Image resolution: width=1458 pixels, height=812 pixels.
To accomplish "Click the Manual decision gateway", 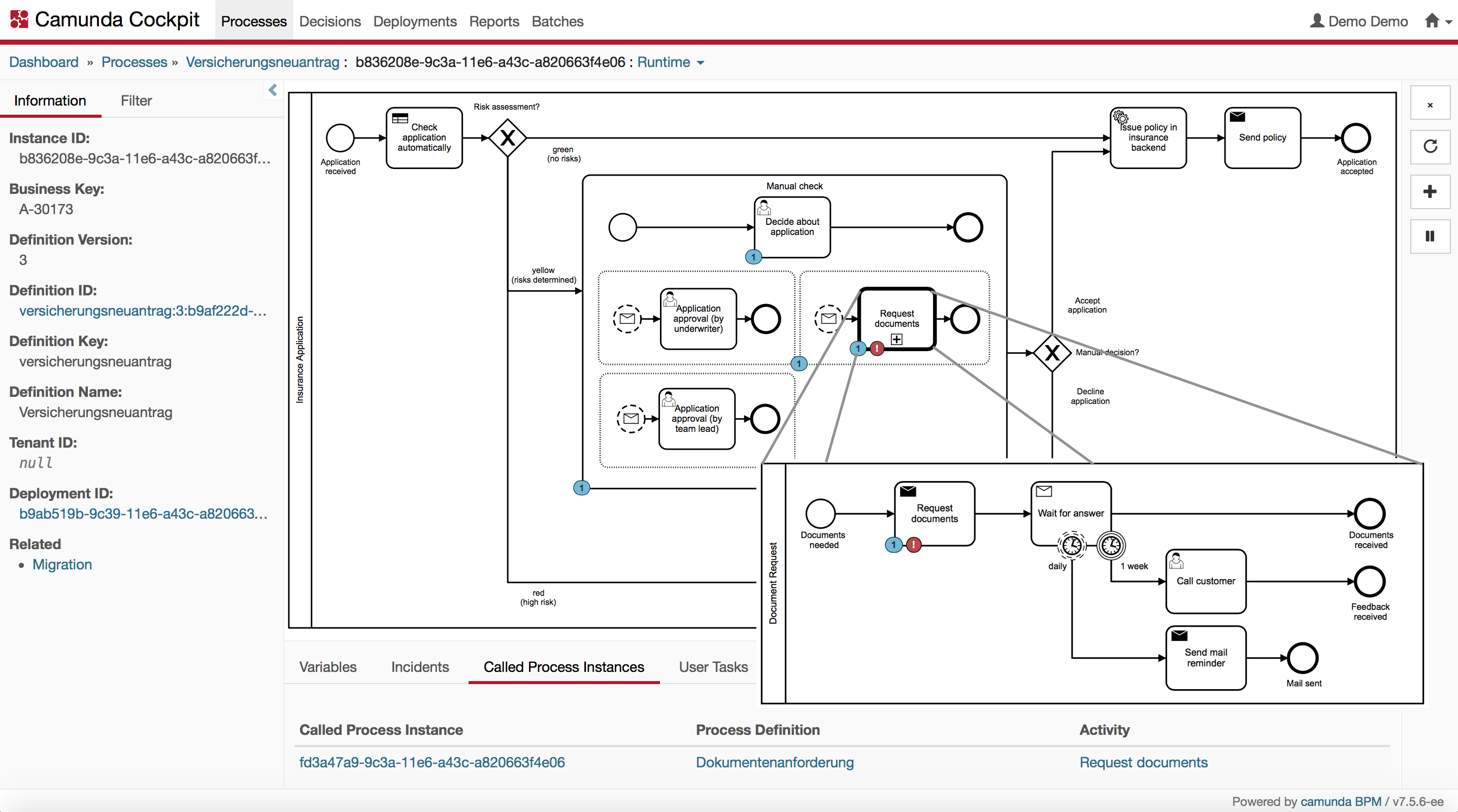I will coord(1051,353).
